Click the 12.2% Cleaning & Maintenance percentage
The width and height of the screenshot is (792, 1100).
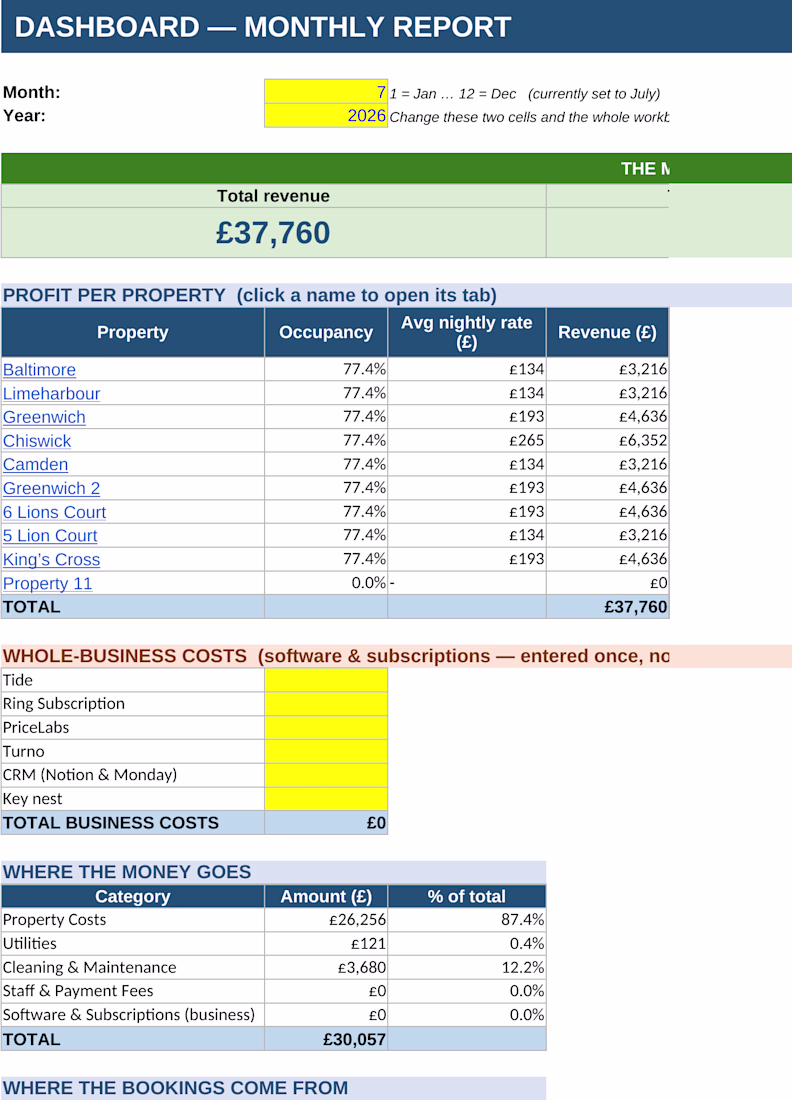tap(467, 967)
